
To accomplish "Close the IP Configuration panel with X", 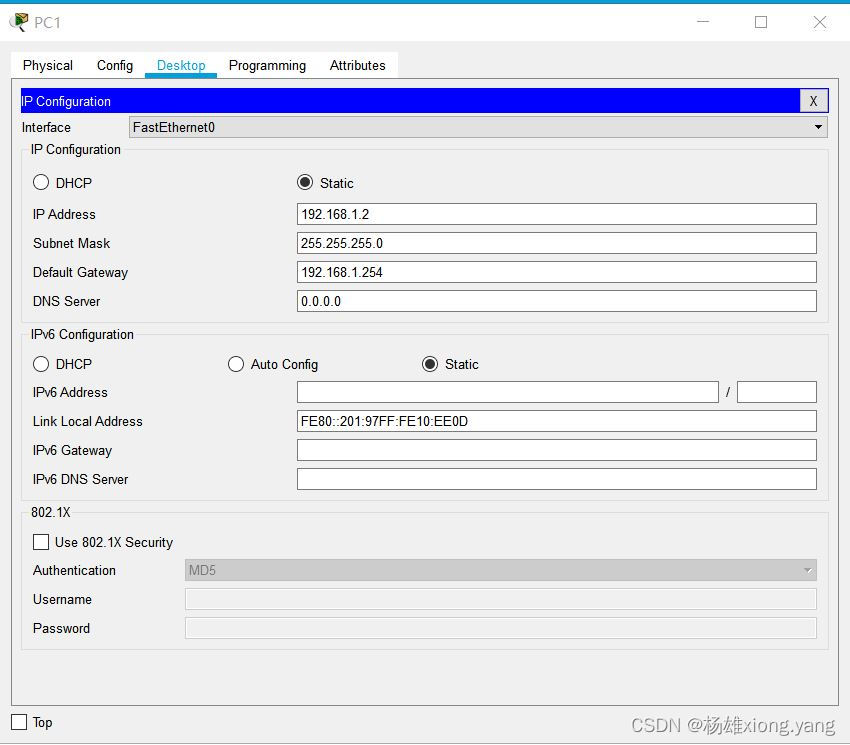I will [813, 101].
